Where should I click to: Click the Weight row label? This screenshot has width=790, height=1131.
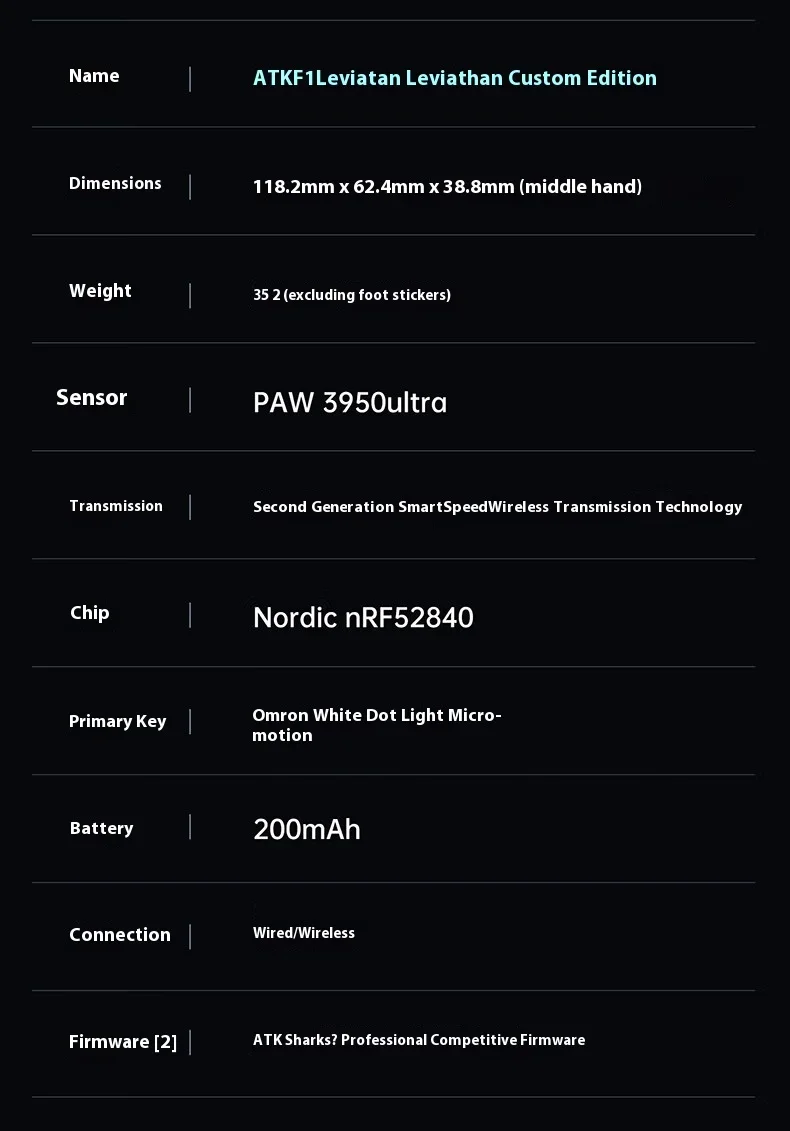(100, 291)
